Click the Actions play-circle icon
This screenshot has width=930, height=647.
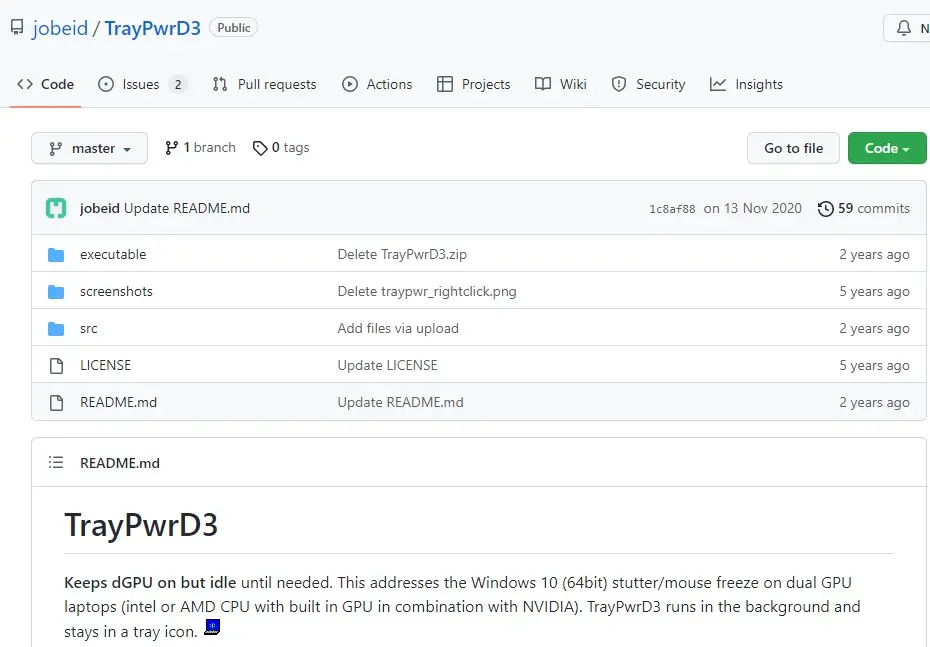350,84
